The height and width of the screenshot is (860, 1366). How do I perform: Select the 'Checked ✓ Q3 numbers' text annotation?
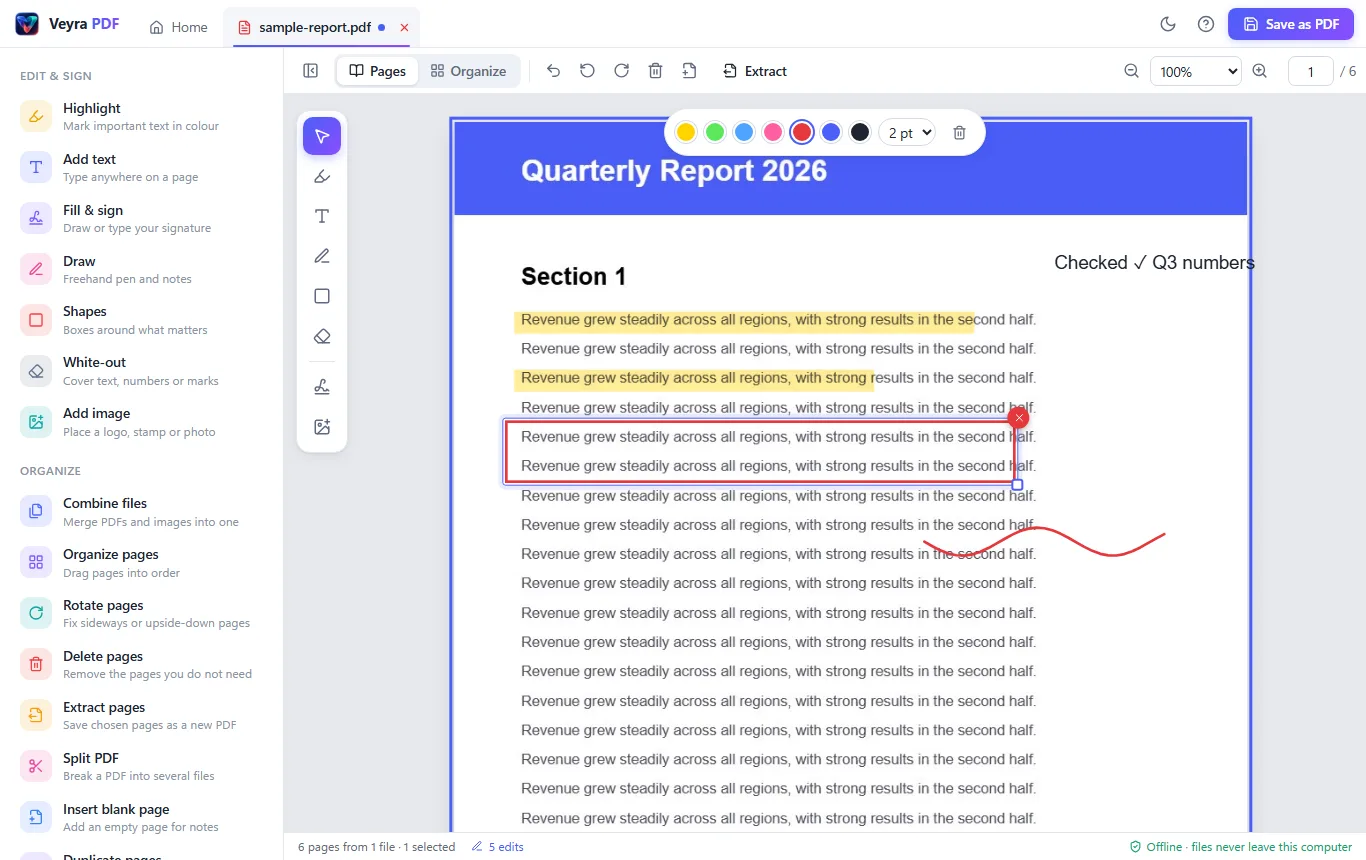pos(1154,262)
